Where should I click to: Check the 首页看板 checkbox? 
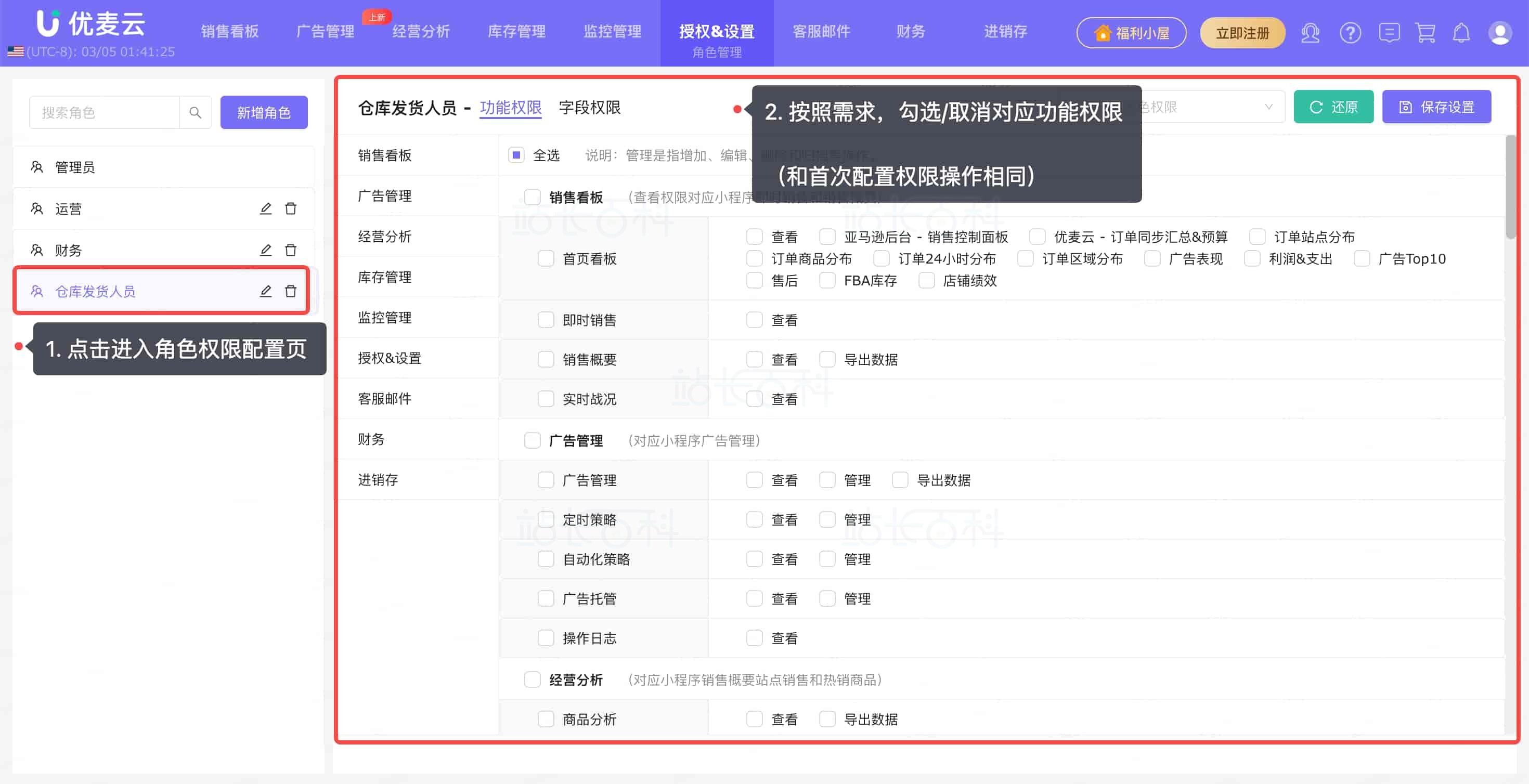click(546, 259)
